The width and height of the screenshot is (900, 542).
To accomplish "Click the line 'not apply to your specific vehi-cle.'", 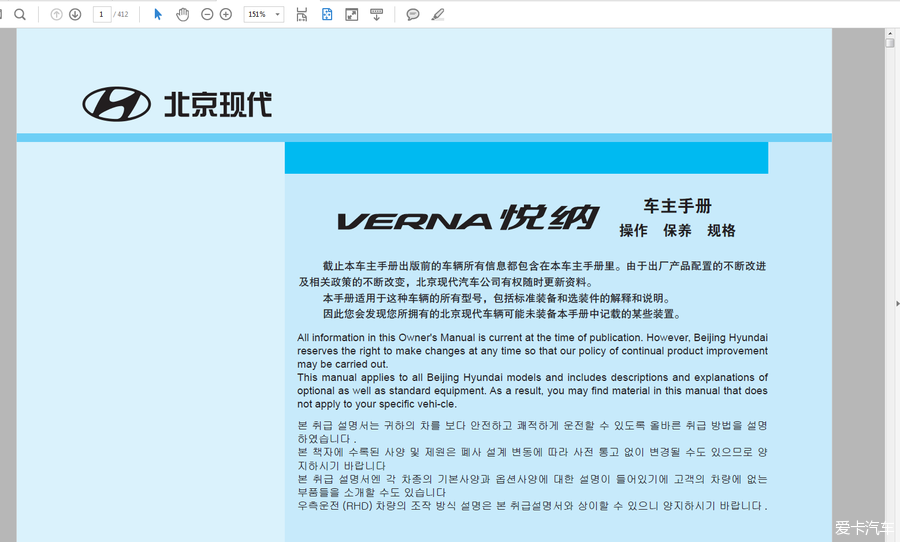I will pyautogui.click(x=377, y=404).
